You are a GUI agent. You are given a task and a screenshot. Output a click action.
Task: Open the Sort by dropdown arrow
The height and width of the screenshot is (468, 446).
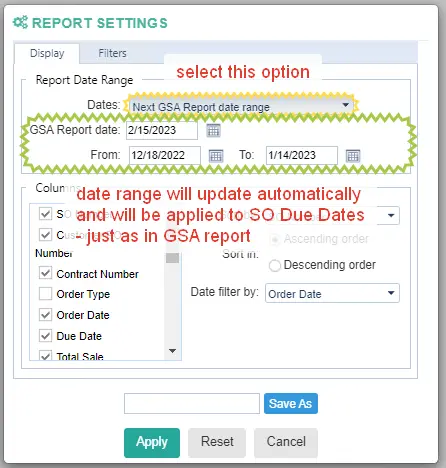(391, 215)
